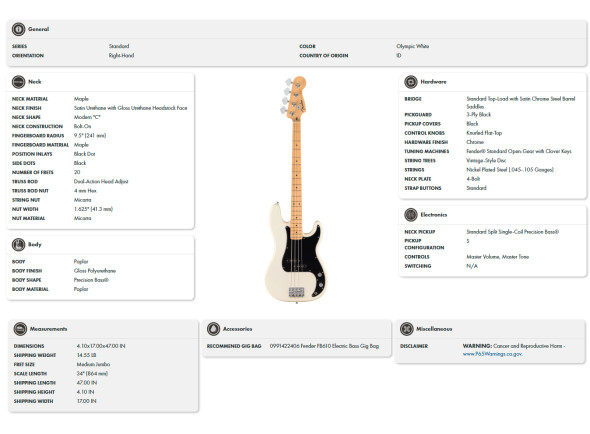Click the Control Knobs Knurled Flat-Top value

(x=484, y=133)
